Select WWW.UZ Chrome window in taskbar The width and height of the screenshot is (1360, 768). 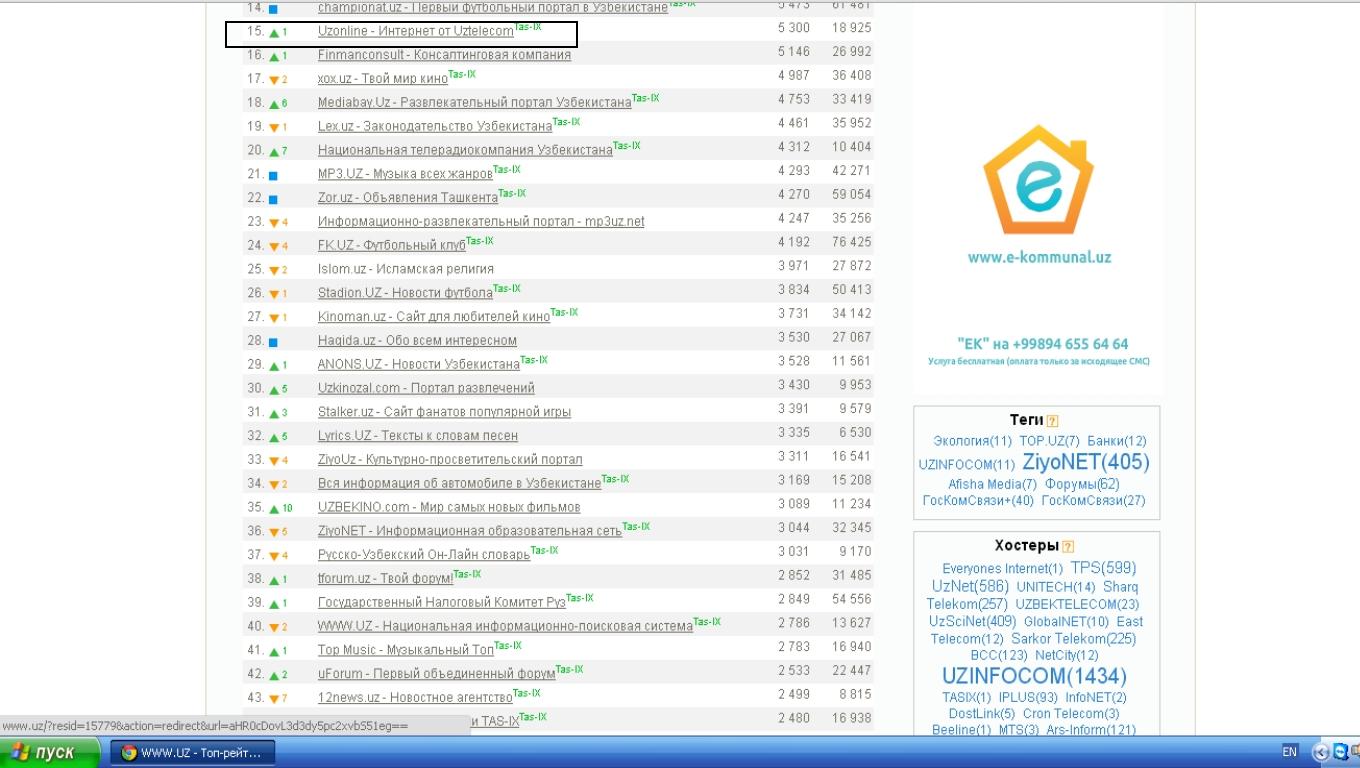pos(191,752)
